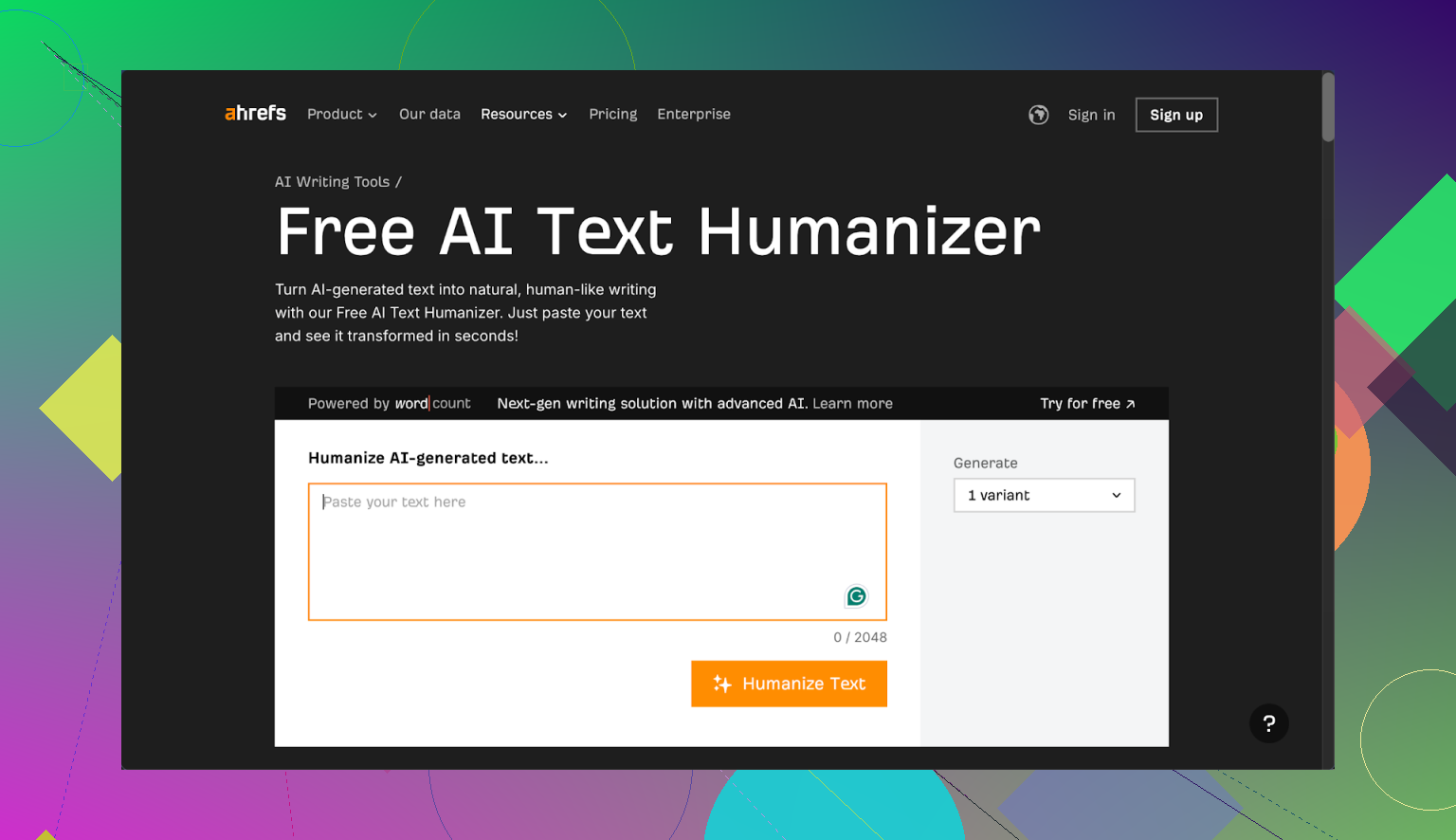
Task: Expand the Product menu
Action: [342, 114]
